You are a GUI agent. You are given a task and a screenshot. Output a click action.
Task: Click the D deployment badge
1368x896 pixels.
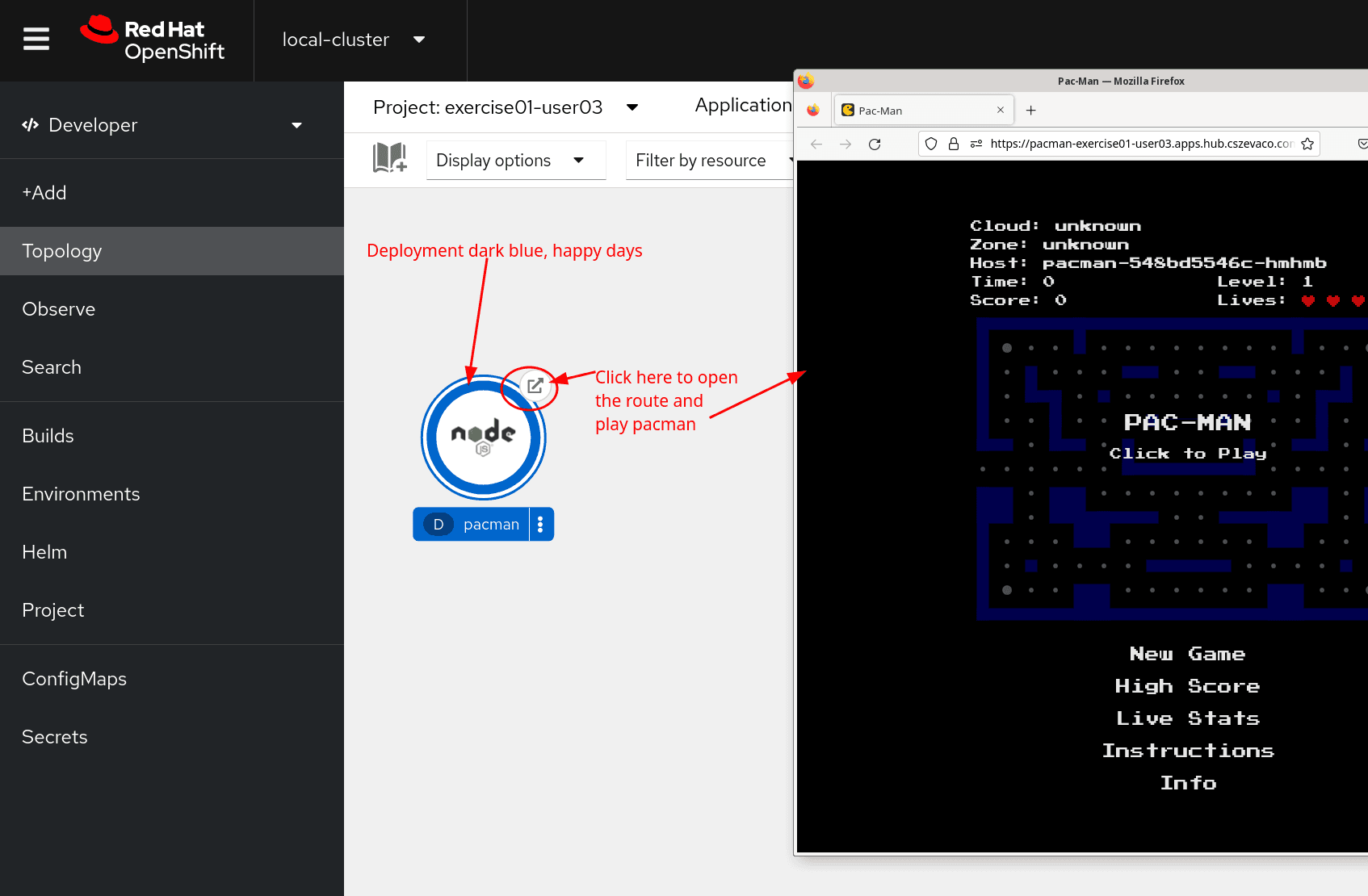click(438, 524)
